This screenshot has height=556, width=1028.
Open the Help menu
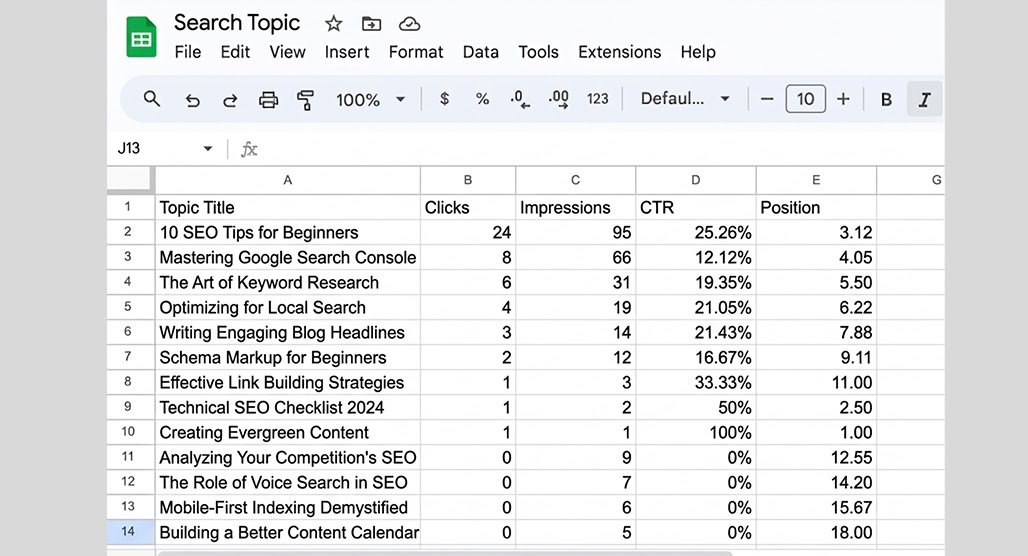coord(698,52)
